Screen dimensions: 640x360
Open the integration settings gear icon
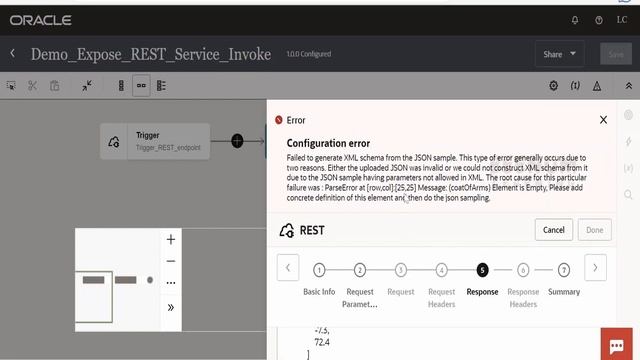coord(553,85)
